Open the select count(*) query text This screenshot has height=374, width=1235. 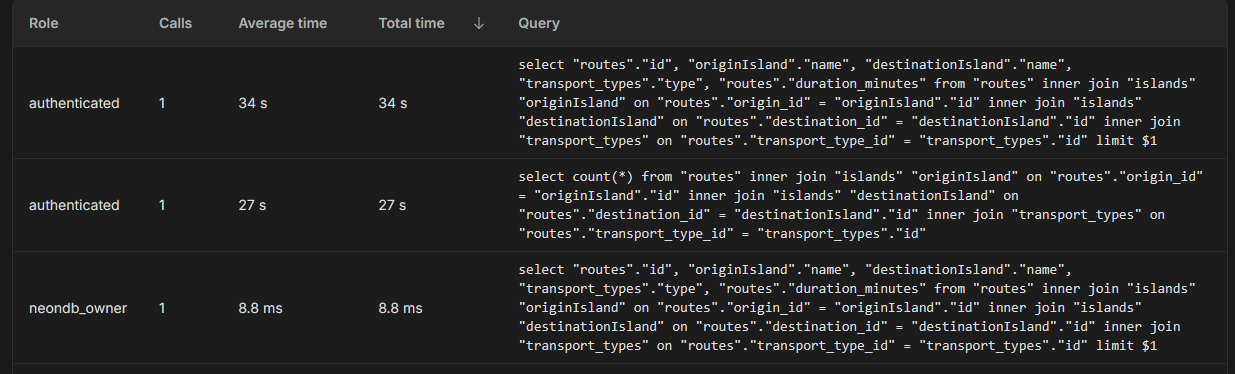click(861, 204)
